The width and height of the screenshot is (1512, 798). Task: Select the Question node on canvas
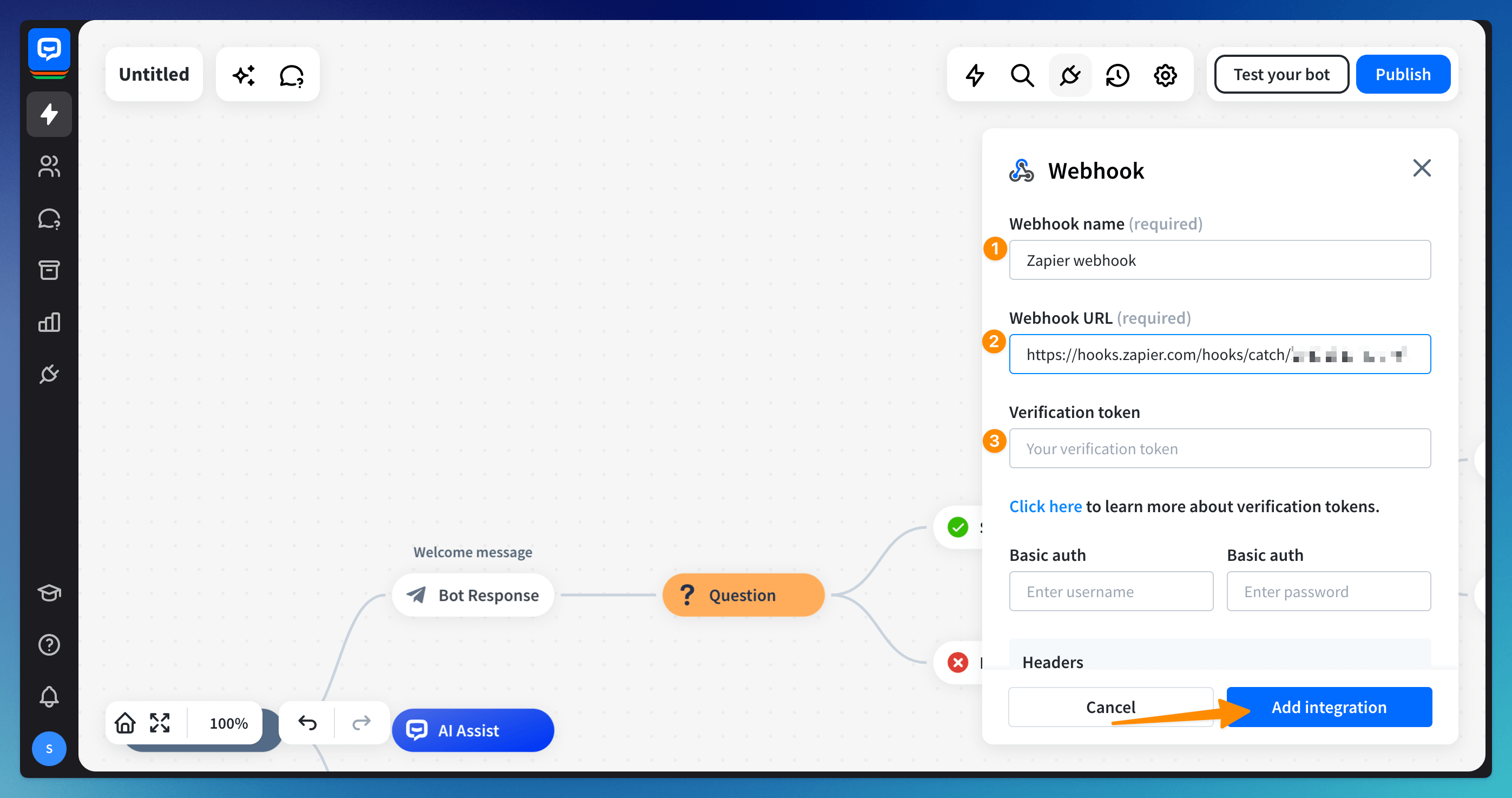pos(742,595)
